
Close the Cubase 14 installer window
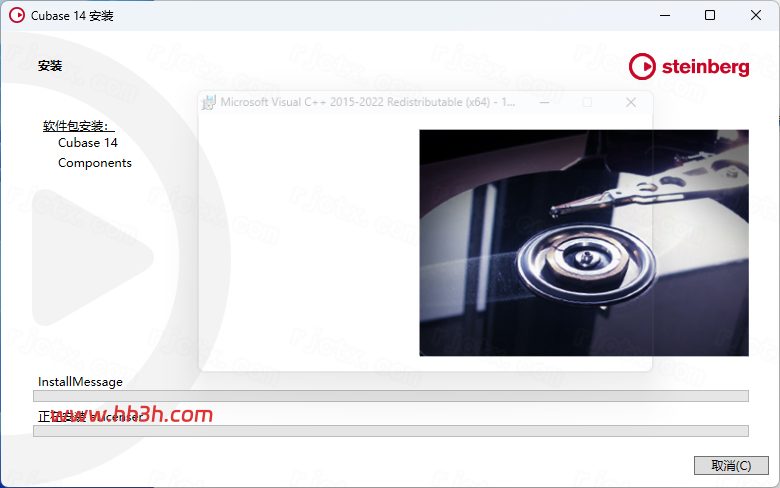[756, 15]
